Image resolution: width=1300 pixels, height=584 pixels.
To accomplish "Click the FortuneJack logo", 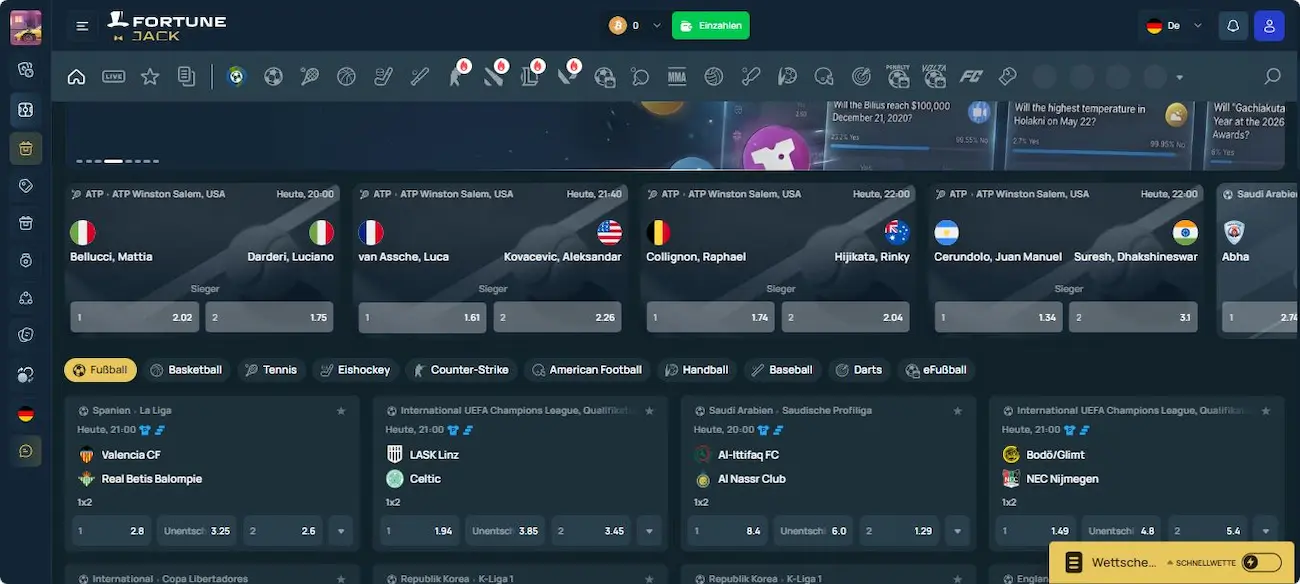I will point(167,26).
